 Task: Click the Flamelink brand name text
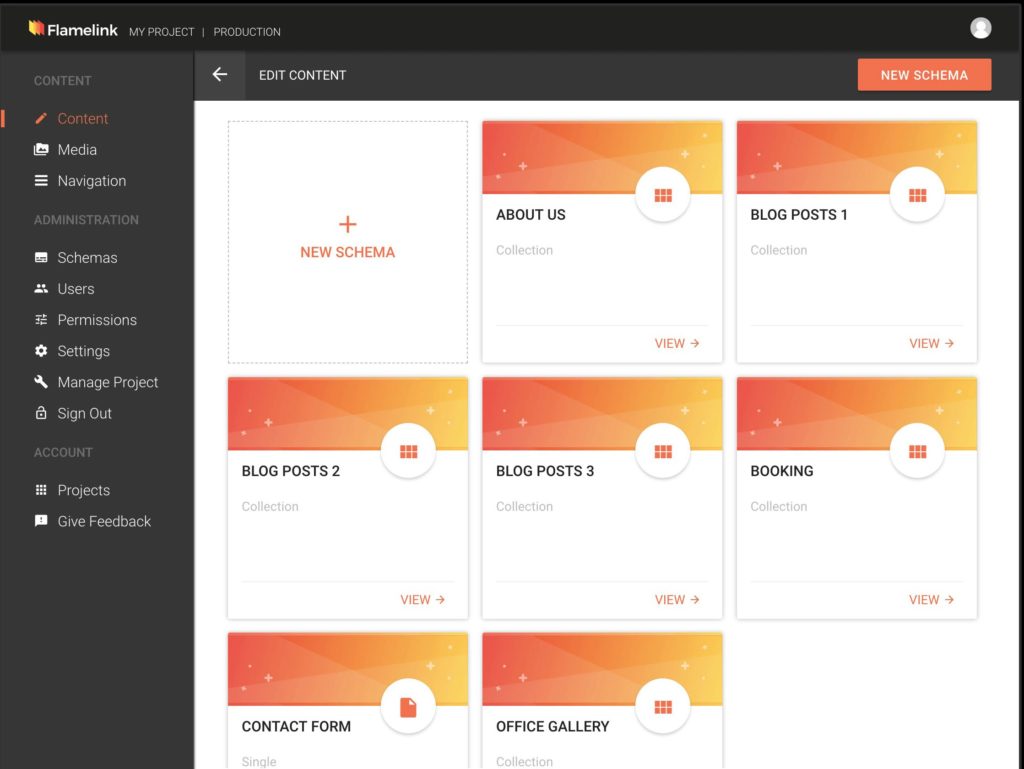pos(82,30)
